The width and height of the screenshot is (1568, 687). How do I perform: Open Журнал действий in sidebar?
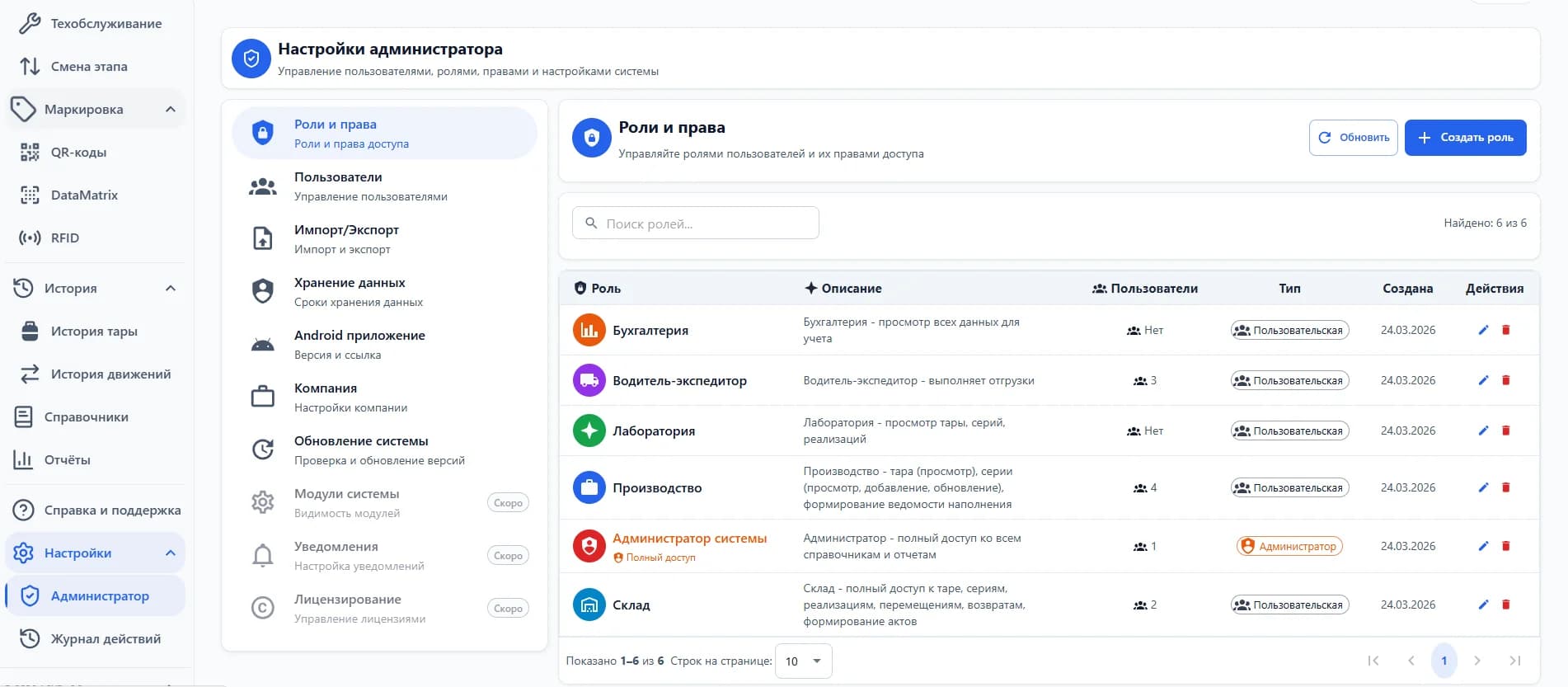click(96, 638)
